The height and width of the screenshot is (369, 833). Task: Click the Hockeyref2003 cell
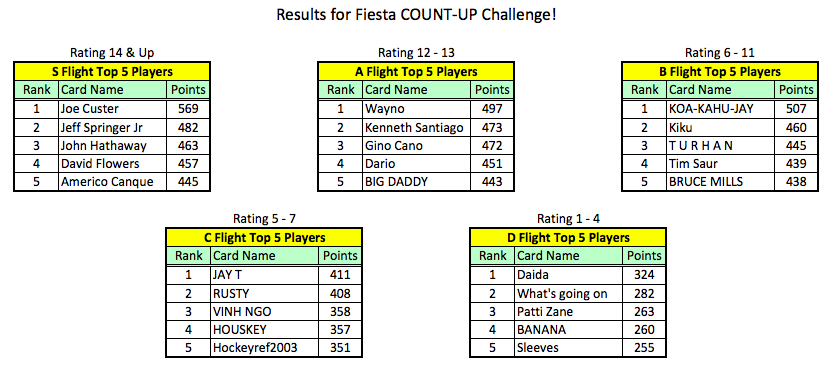click(265, 348)
